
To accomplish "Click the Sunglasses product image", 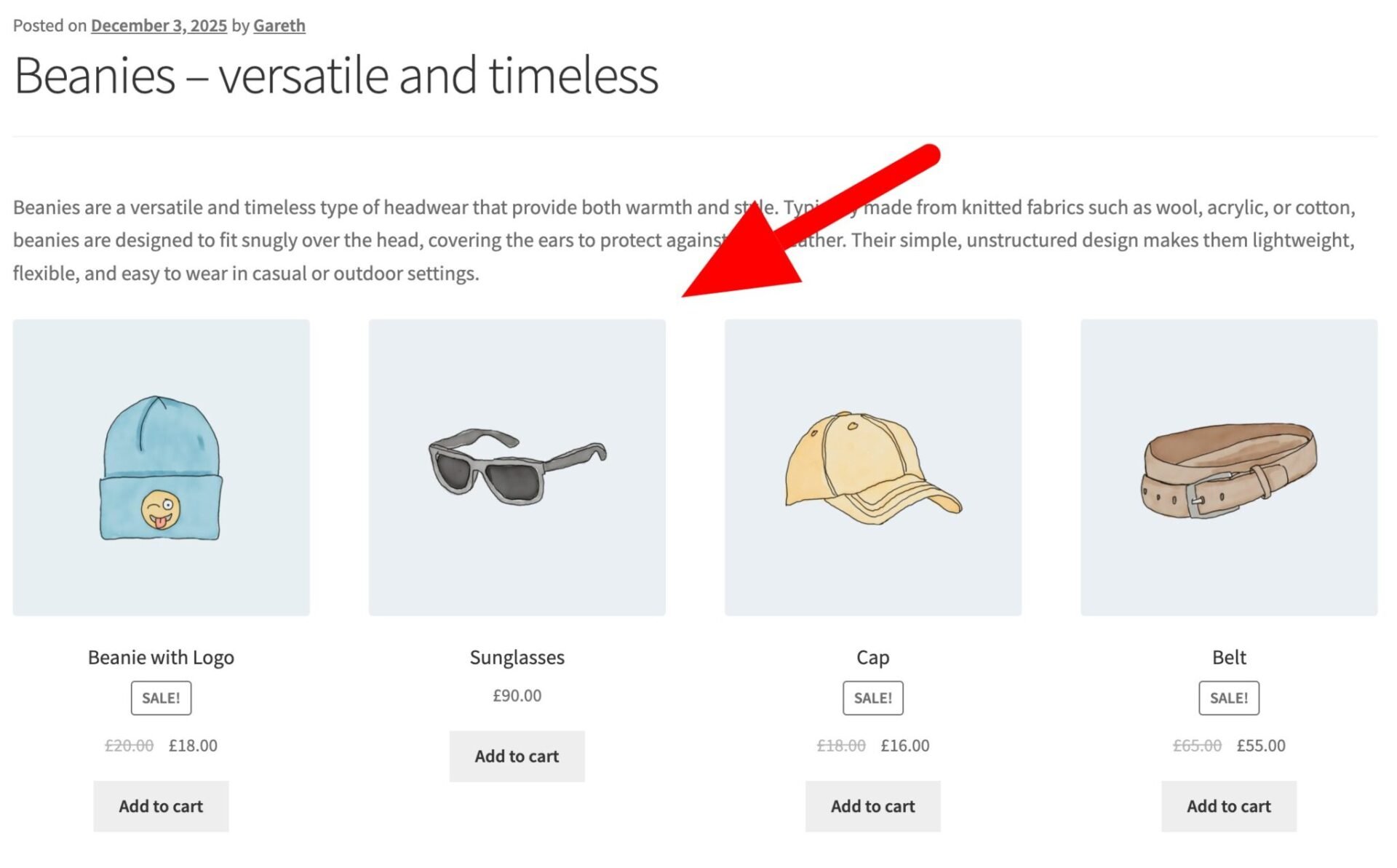I will coord(517,467).
